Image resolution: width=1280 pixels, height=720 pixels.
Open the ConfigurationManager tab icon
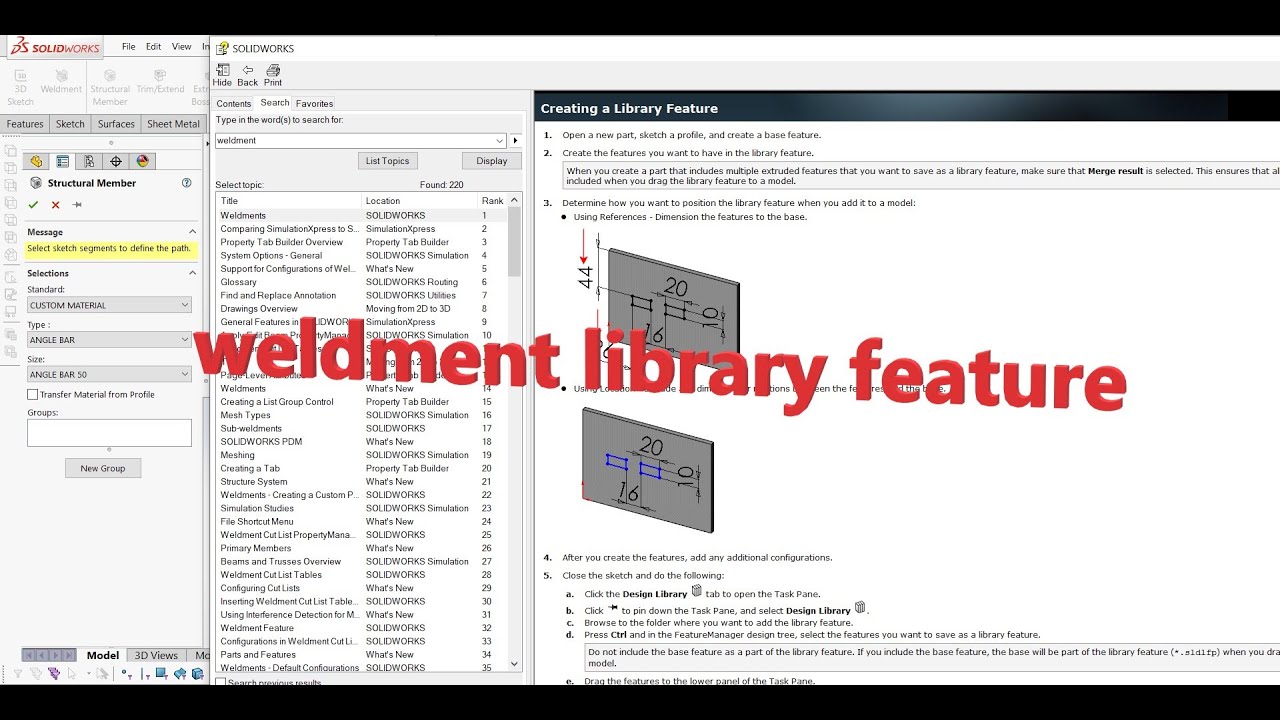[89, 161]
